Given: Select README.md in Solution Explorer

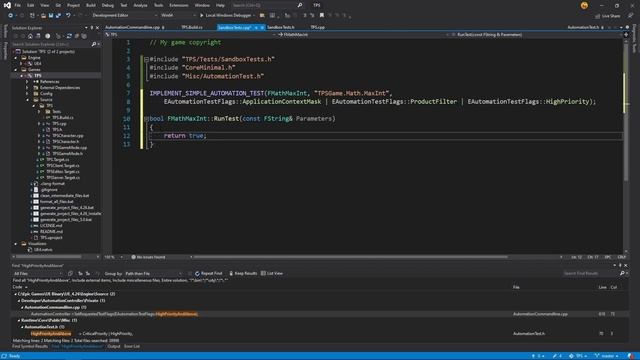Looking at the screenshot, I should [x=51, y=231].
